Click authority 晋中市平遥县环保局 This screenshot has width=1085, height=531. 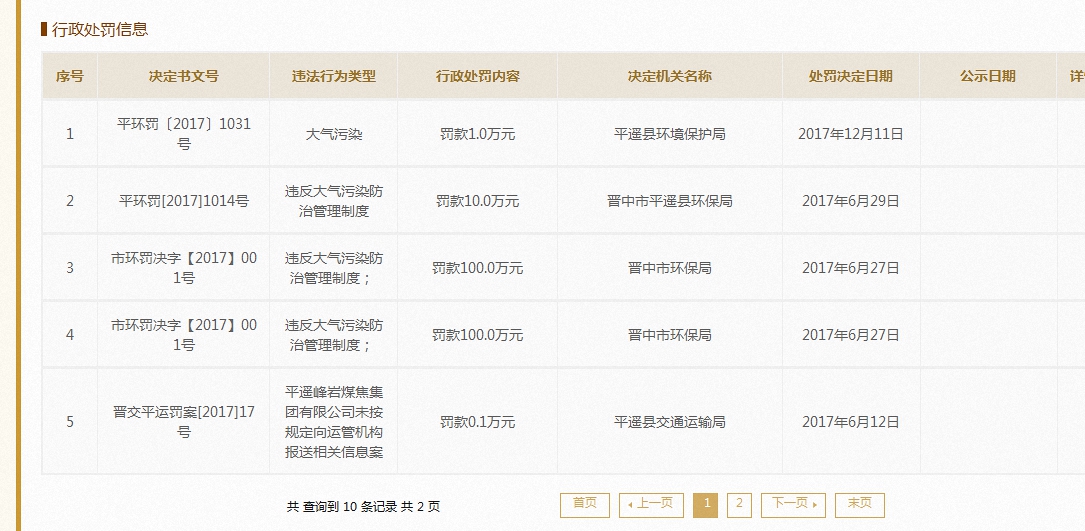(670, 201)
